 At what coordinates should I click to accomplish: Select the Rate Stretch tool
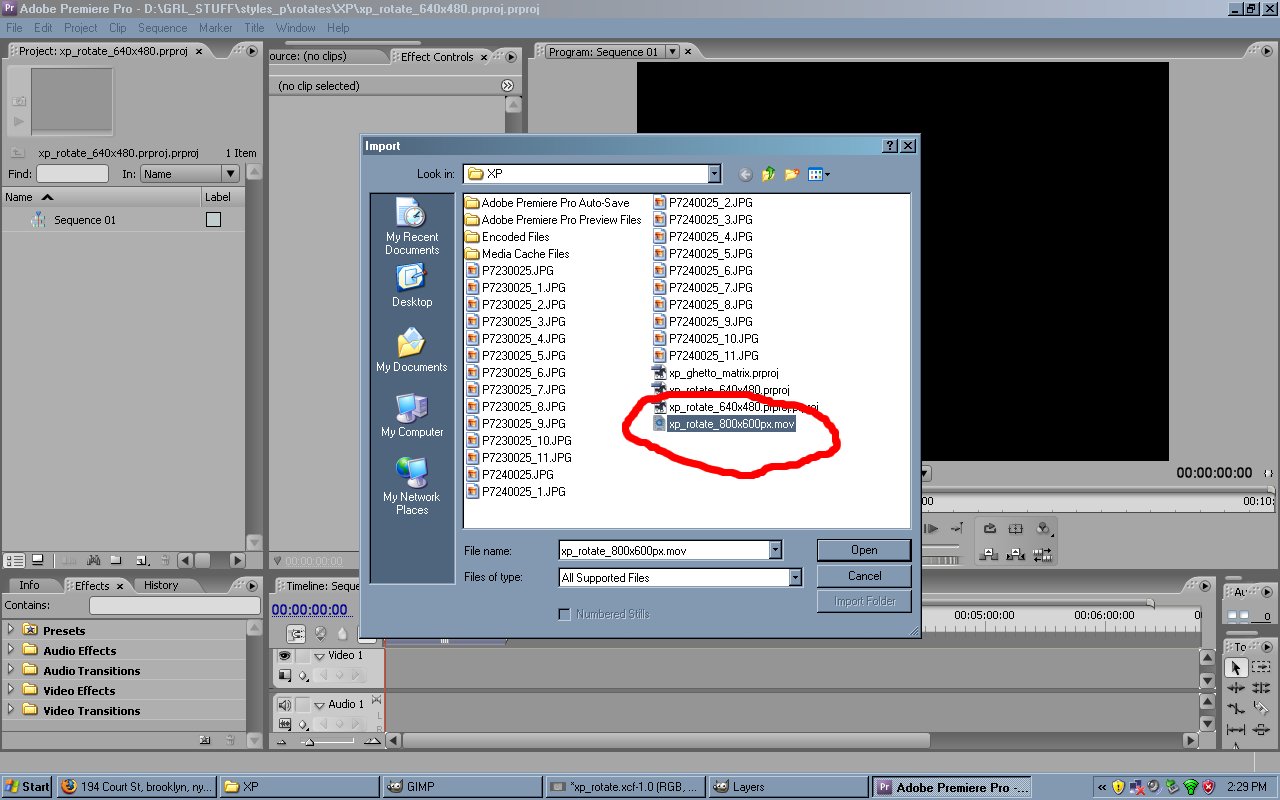click(x=1236, y=708)
